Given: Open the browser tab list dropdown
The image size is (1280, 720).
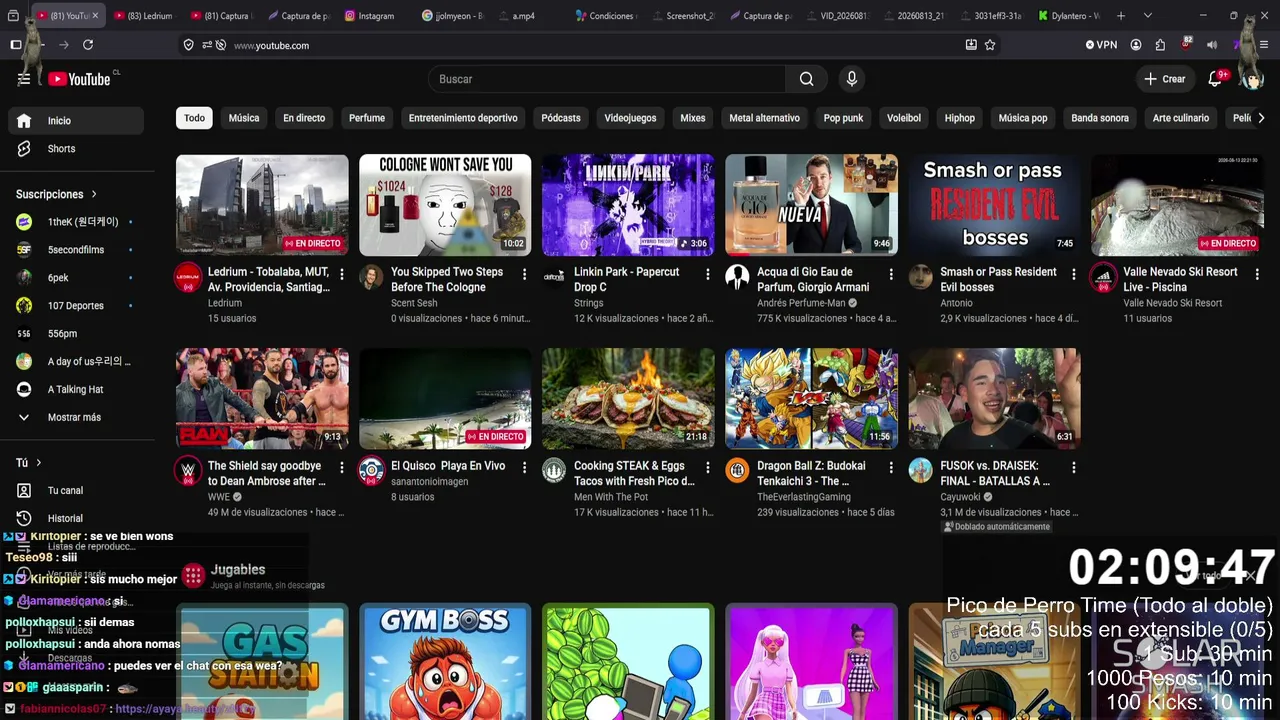Looking at the screenshot, I should click(1147, 16).
